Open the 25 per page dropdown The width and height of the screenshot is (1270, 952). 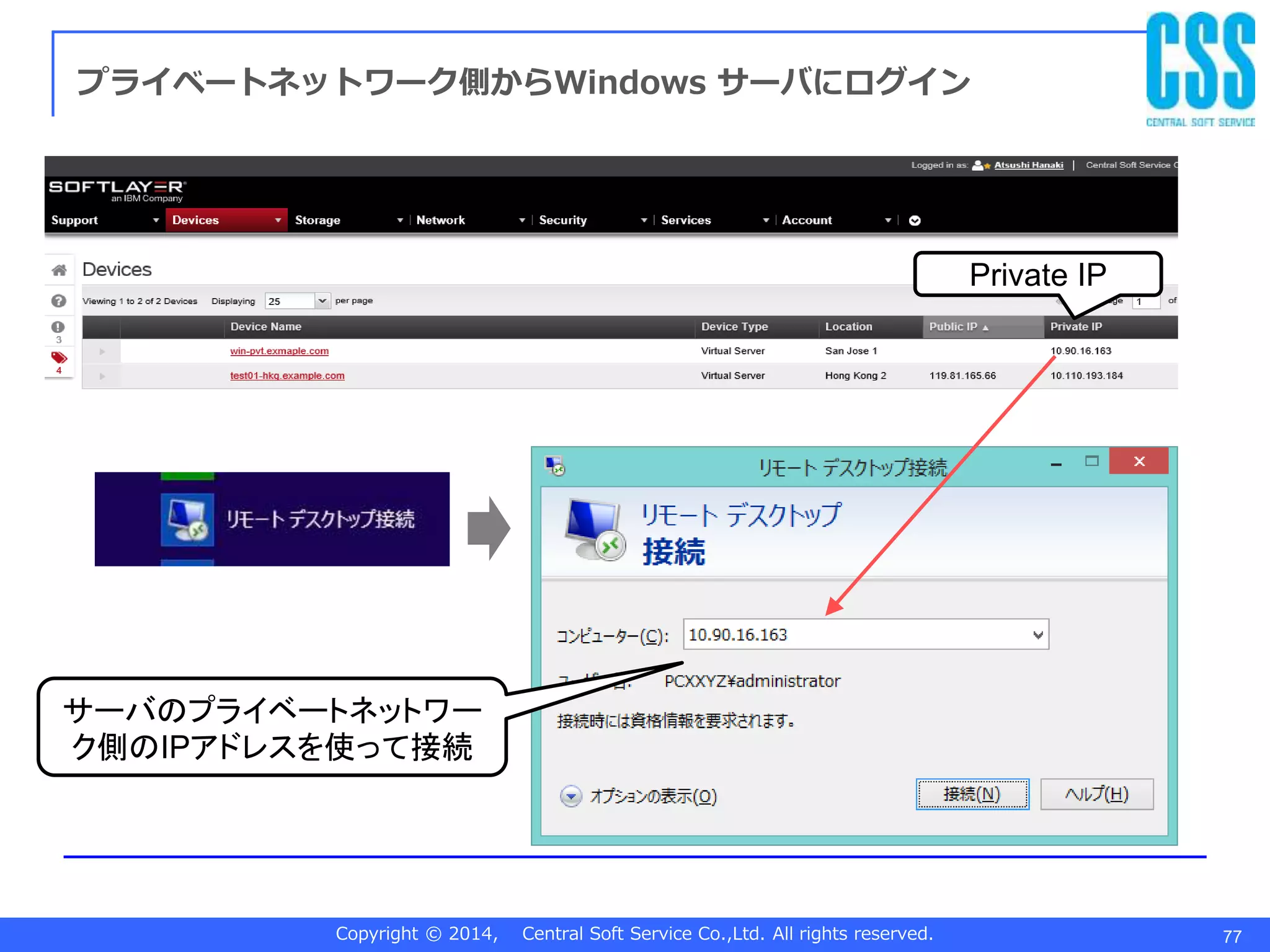click(x=297, y=301)
